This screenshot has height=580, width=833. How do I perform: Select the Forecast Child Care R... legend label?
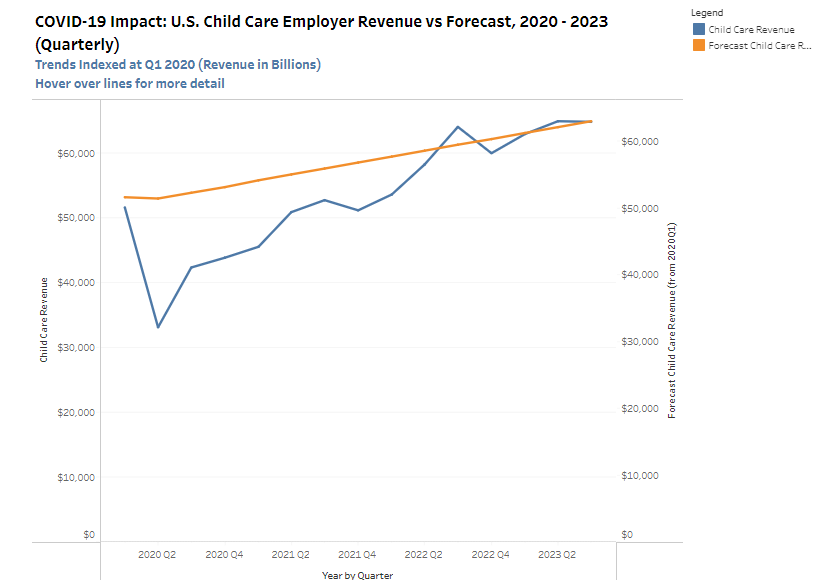(759, 46)
